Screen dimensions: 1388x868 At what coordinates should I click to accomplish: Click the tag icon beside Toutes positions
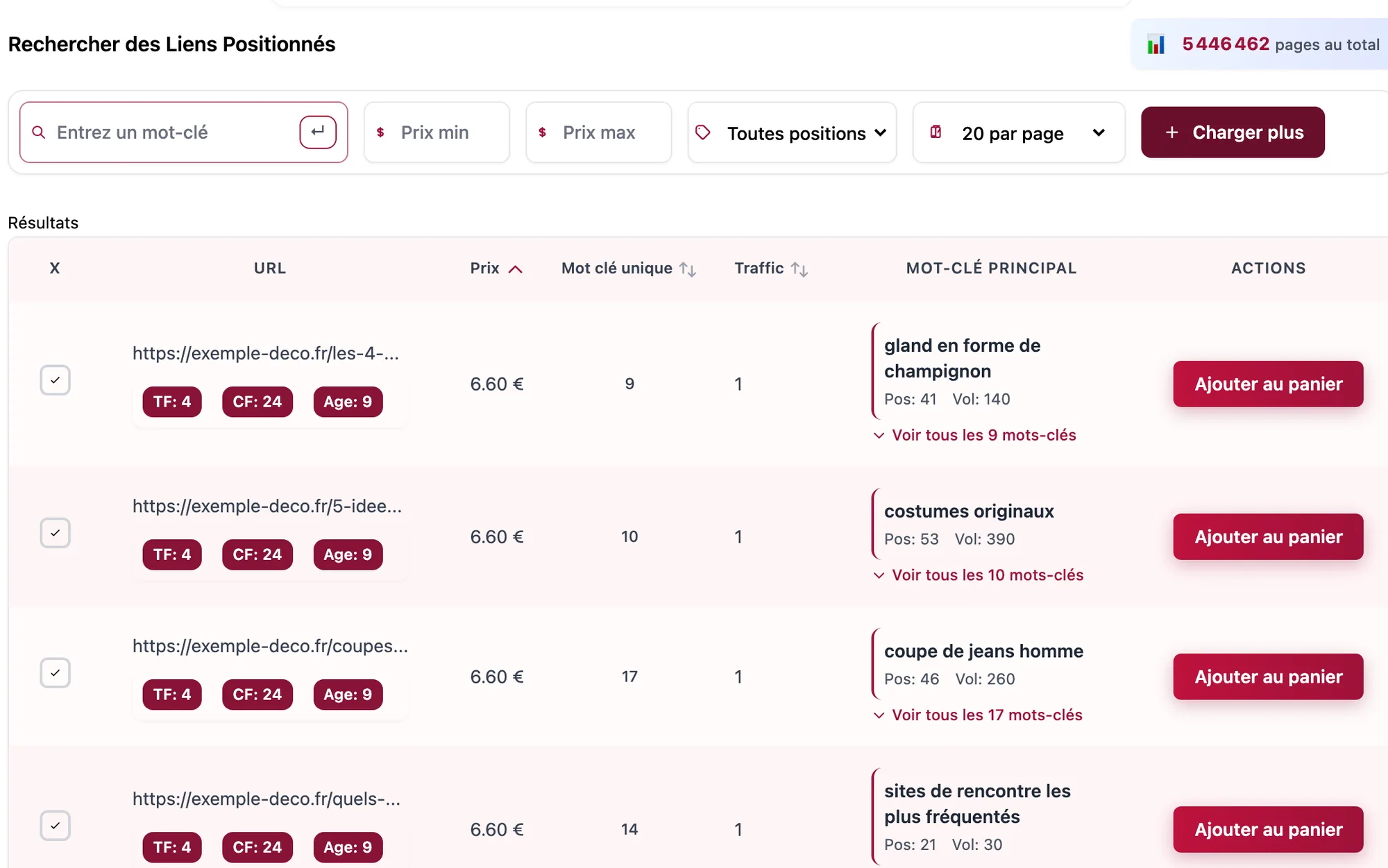tap(703, 132)
